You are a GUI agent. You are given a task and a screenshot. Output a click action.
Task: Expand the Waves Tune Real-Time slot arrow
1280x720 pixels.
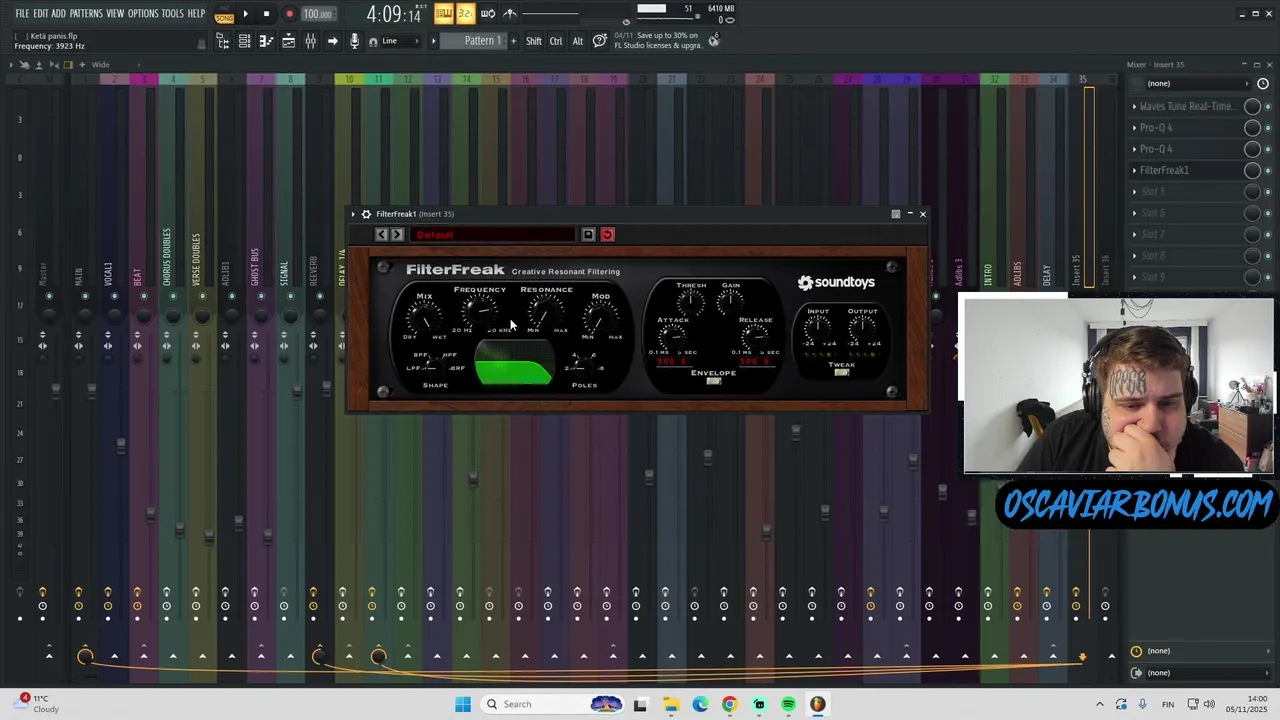click(1134, 106)
